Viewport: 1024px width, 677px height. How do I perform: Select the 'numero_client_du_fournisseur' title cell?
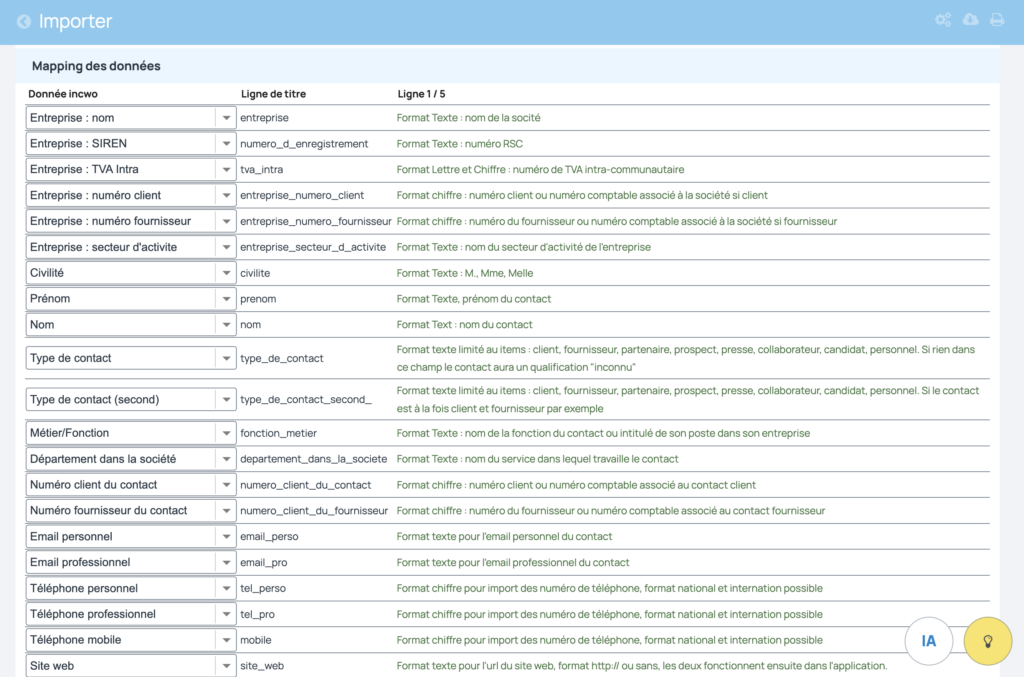314,511
